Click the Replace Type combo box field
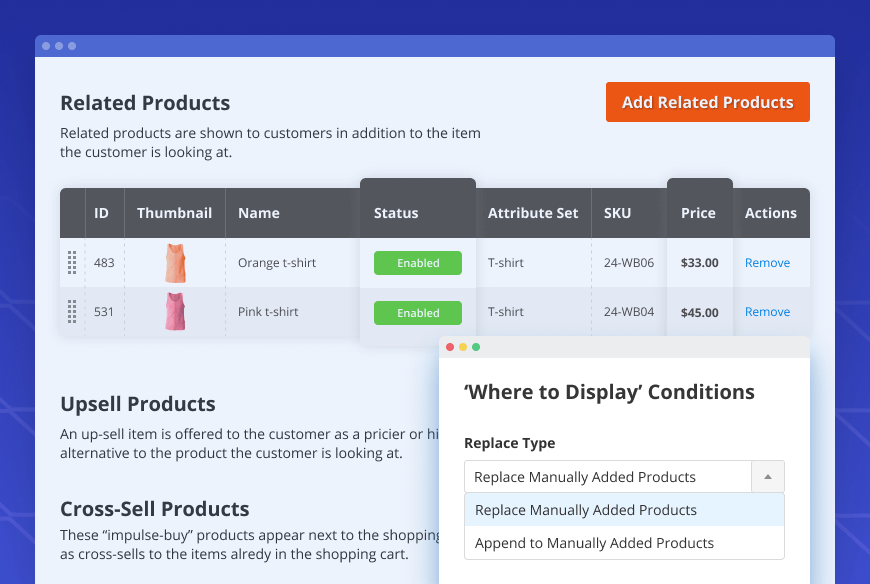Viewport: 870px width, 584px height. (608, 477)
